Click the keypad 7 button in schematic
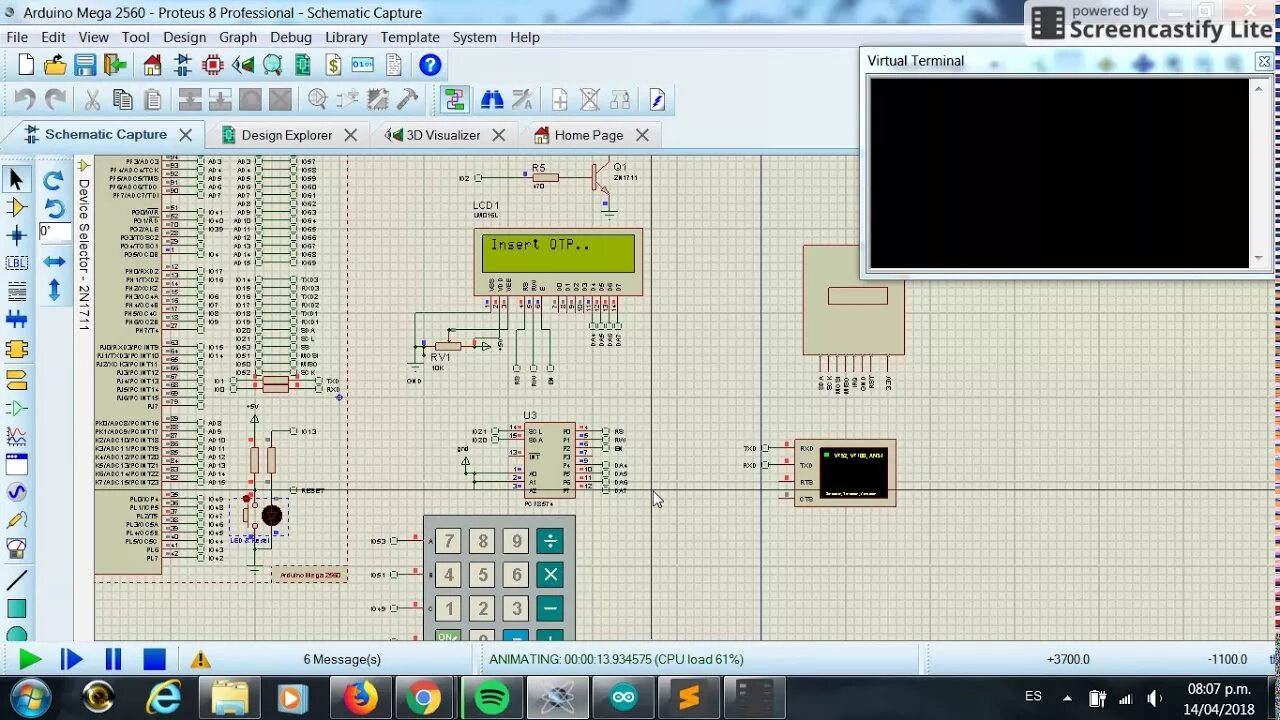Image resolution: width=1280 pixels, height=720 pixels. (449, 541)
